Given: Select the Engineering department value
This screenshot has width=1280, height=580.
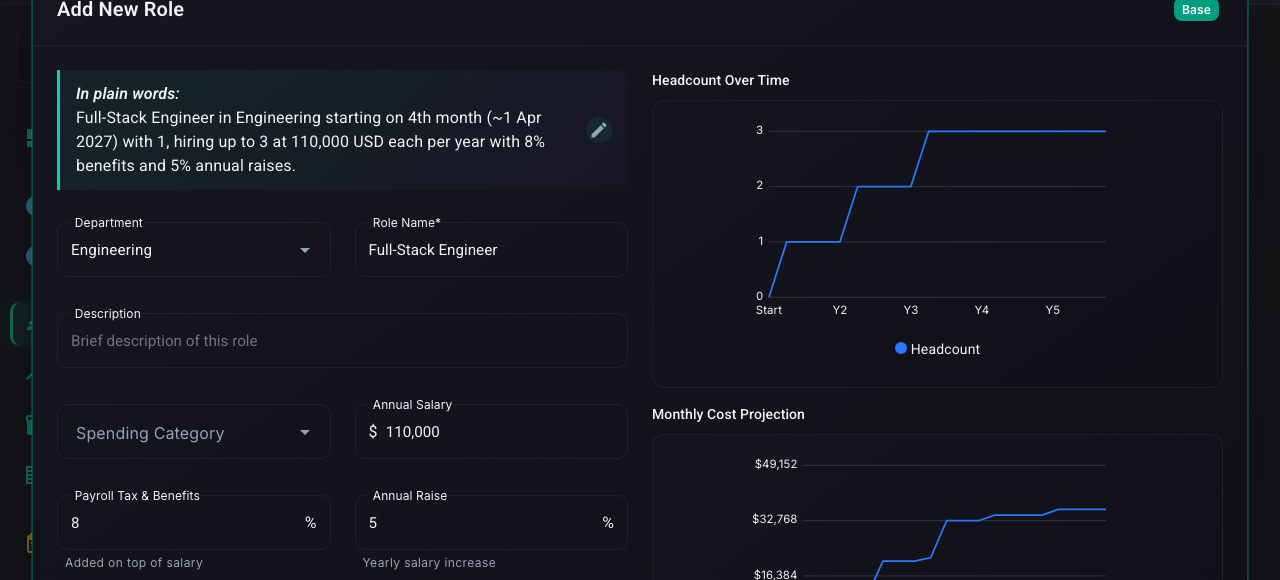Looking at the screenshot, I should click(111, 250).
